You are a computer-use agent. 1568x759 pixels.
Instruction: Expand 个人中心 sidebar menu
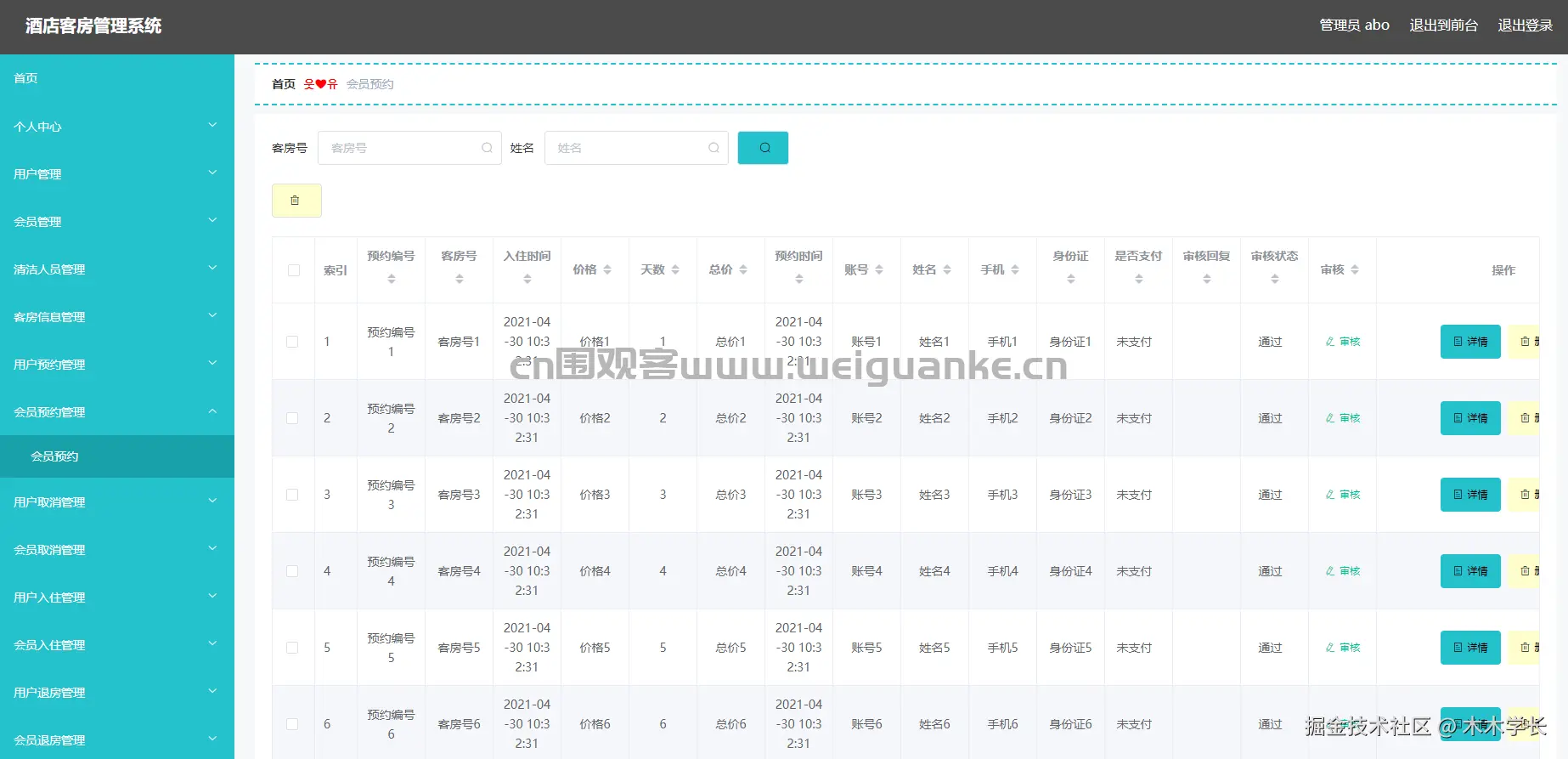pos(117,127)
